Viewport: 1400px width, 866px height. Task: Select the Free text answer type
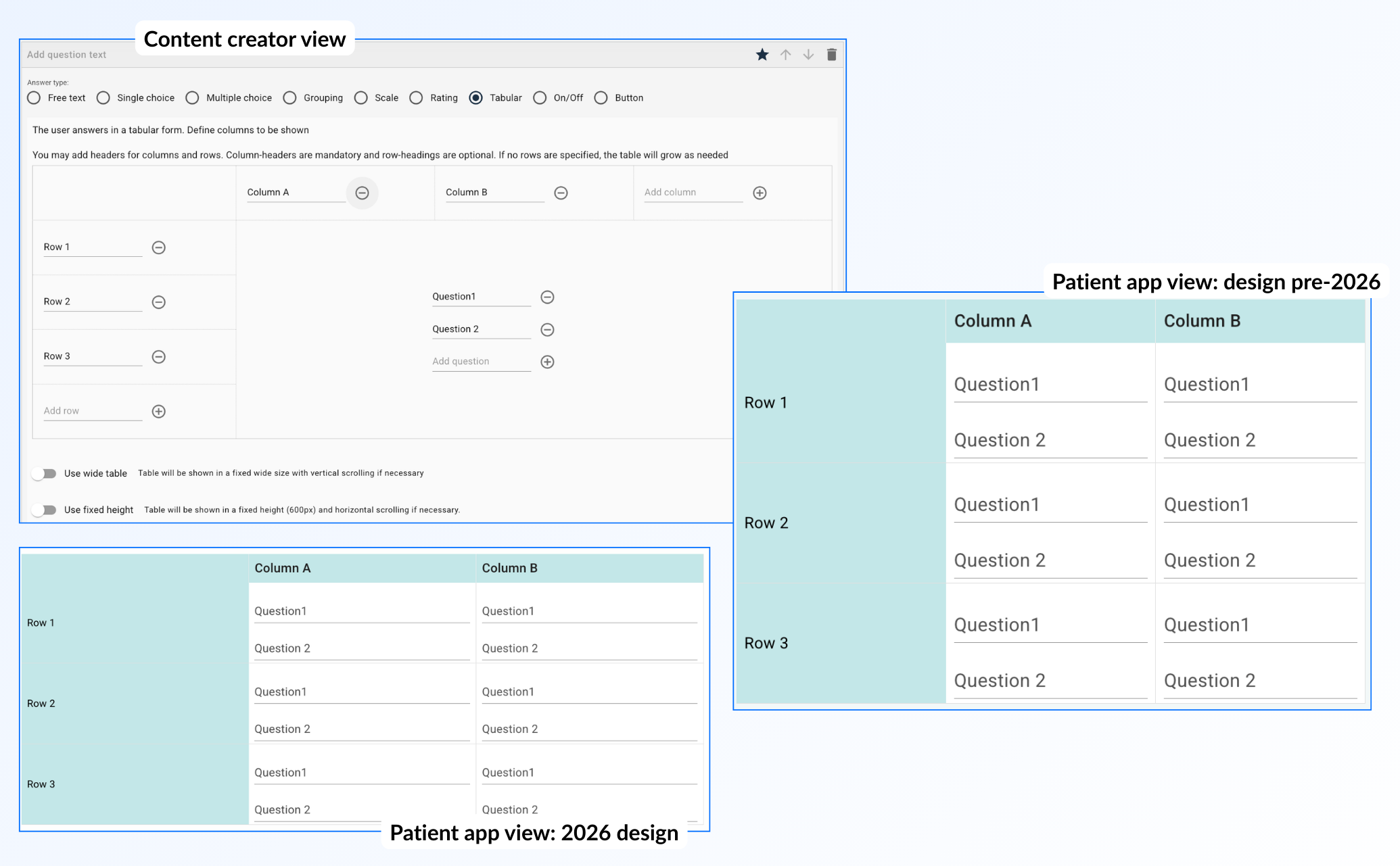(34, 98)
